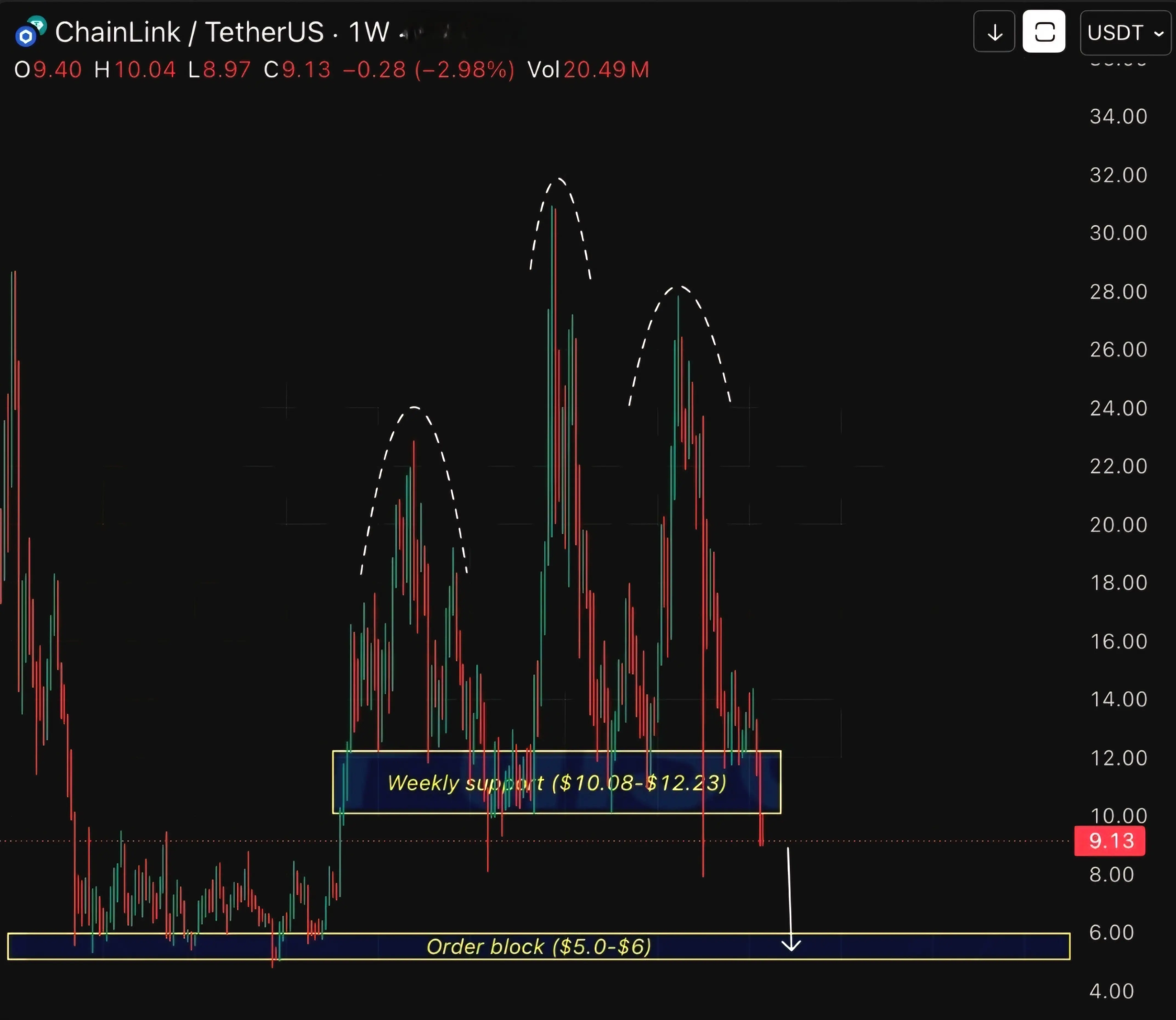
Task: Toggle the white fullscreen frame button
Action: pos(1043,32)
